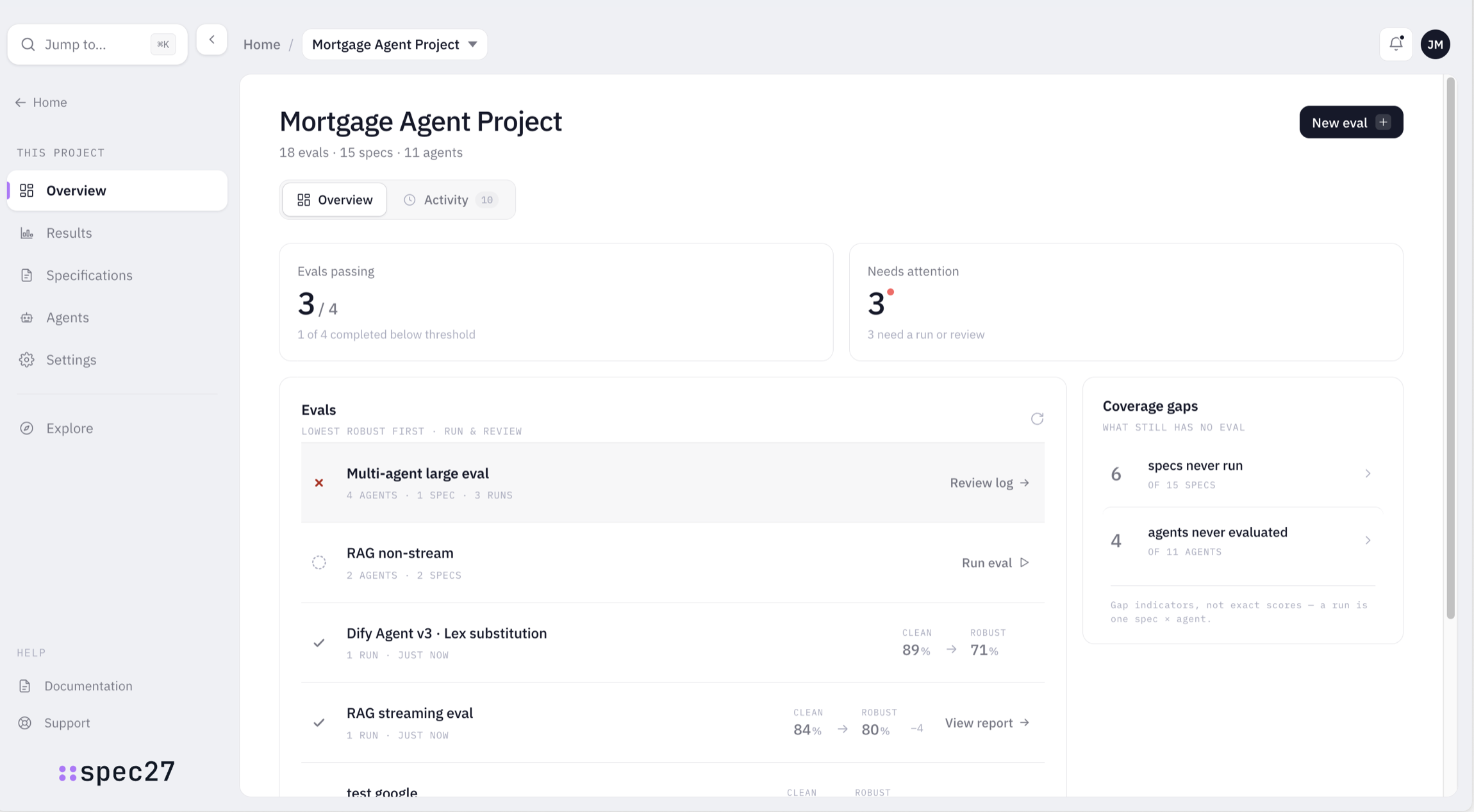Open RAG streaming eval row title
Screen dimensions: 1474x812
[410, 713]
